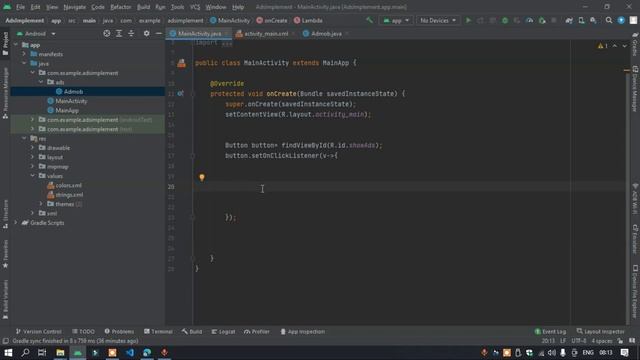Toggle the Favorites sidebar panel
This screenshot has height=360, width=640.
pyautogui.click(x=5, y=254)
